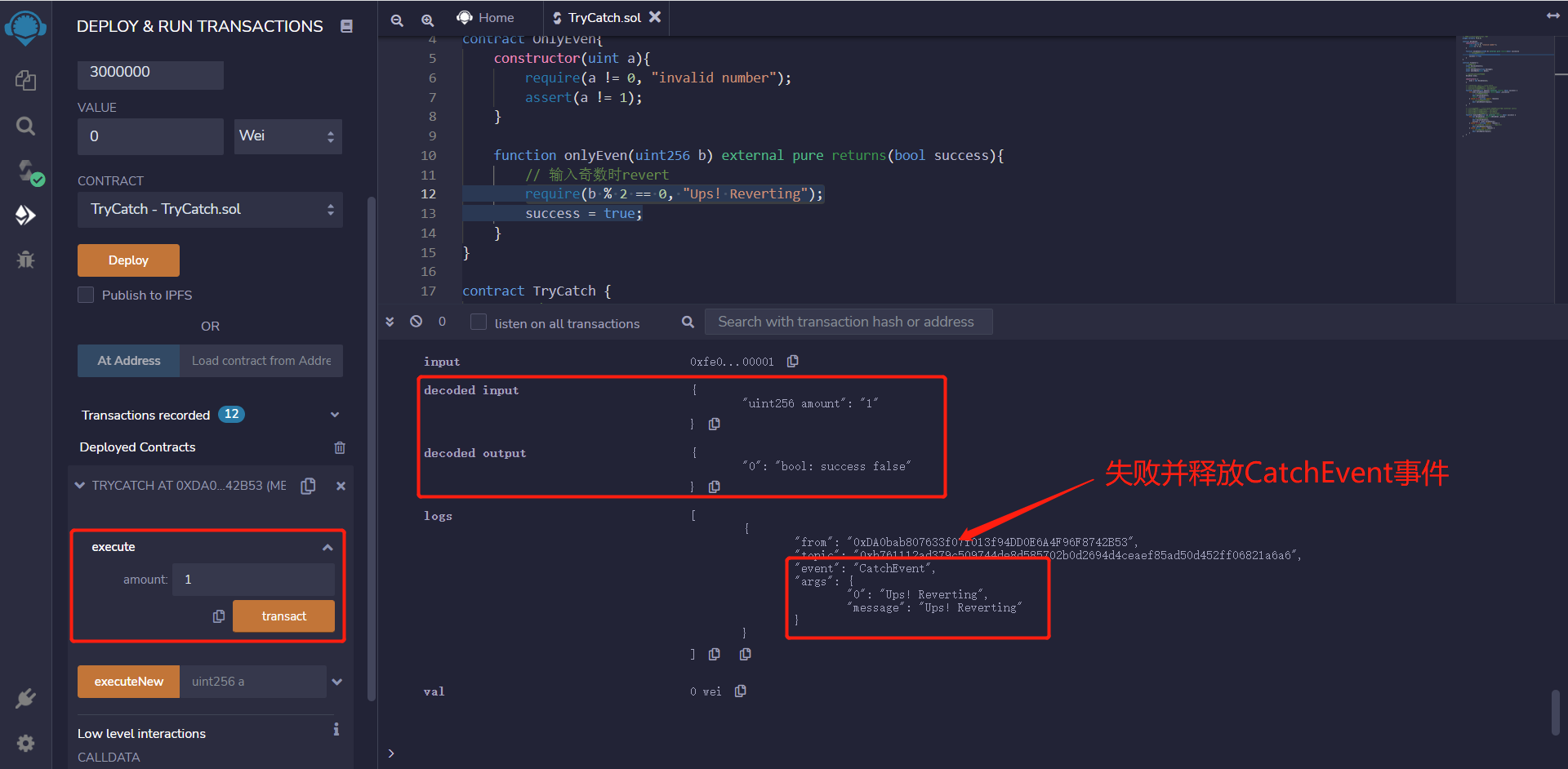Open the plugin manager
The height and width of the screenshot is (769, 1568).
click(x=25, y=698)
